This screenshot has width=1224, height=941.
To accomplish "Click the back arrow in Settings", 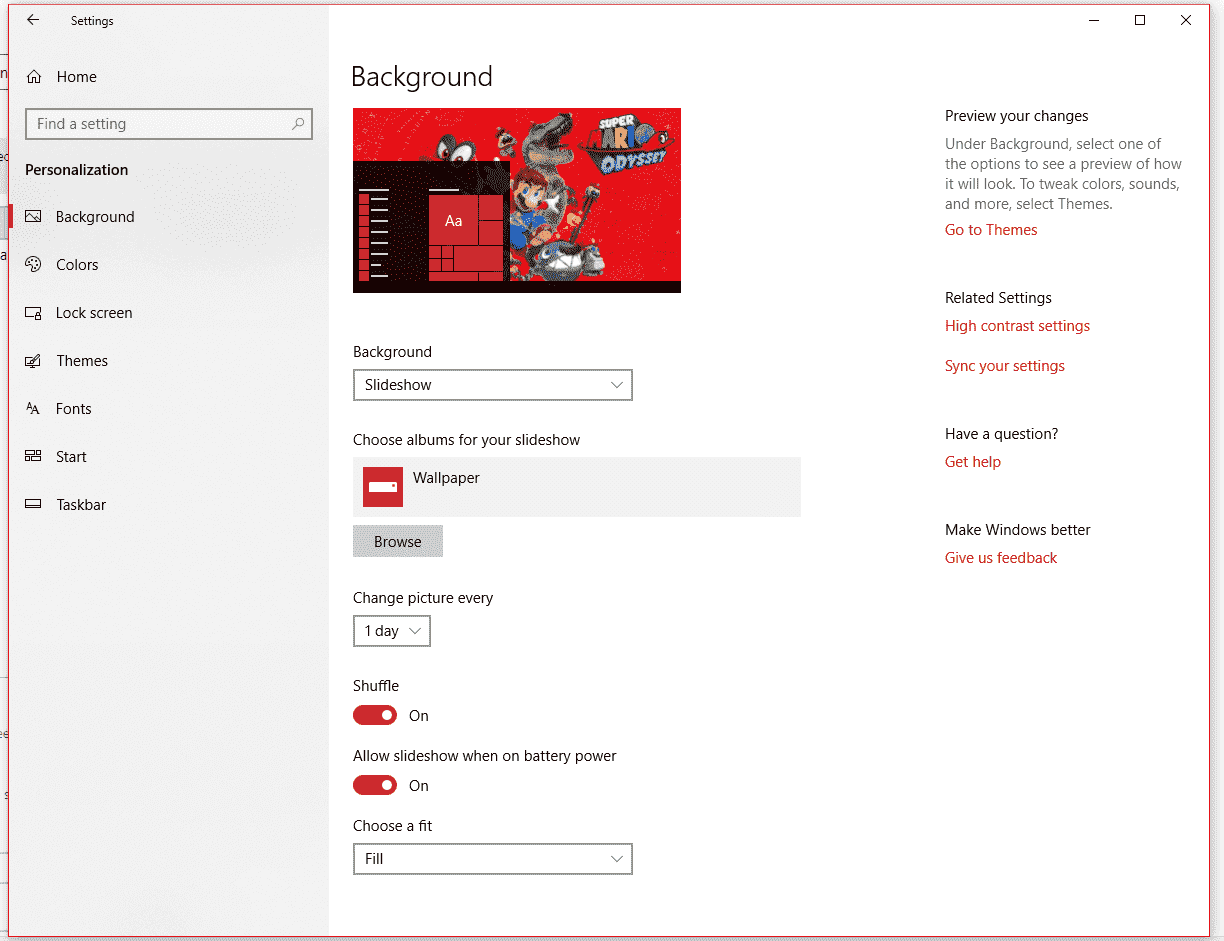I will click(x=33, y=20).
